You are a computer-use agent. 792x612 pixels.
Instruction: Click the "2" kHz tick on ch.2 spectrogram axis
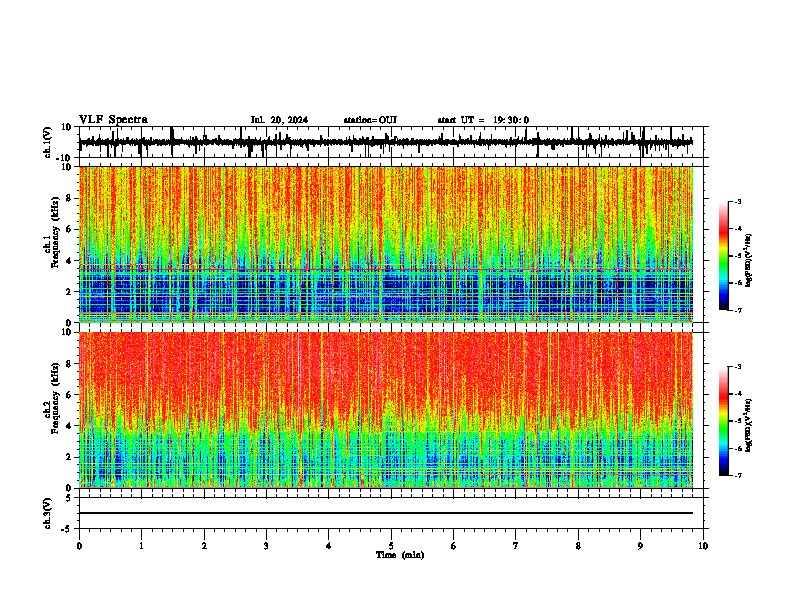69,457
